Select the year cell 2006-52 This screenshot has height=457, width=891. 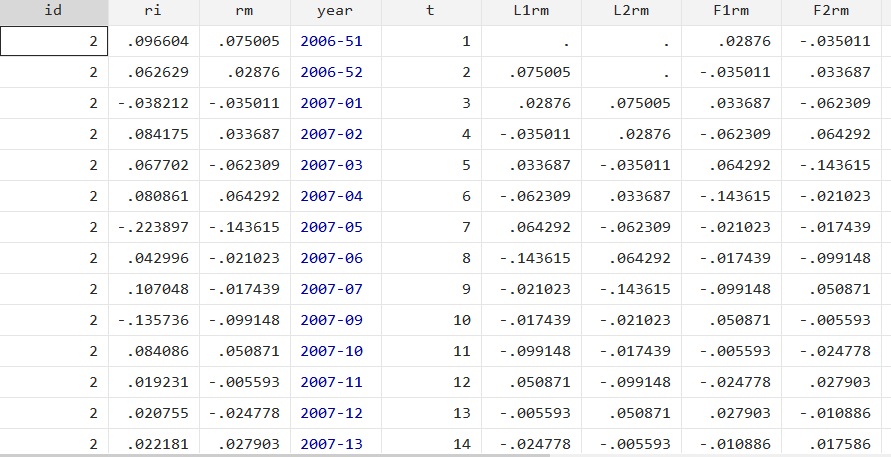point(335,72)
